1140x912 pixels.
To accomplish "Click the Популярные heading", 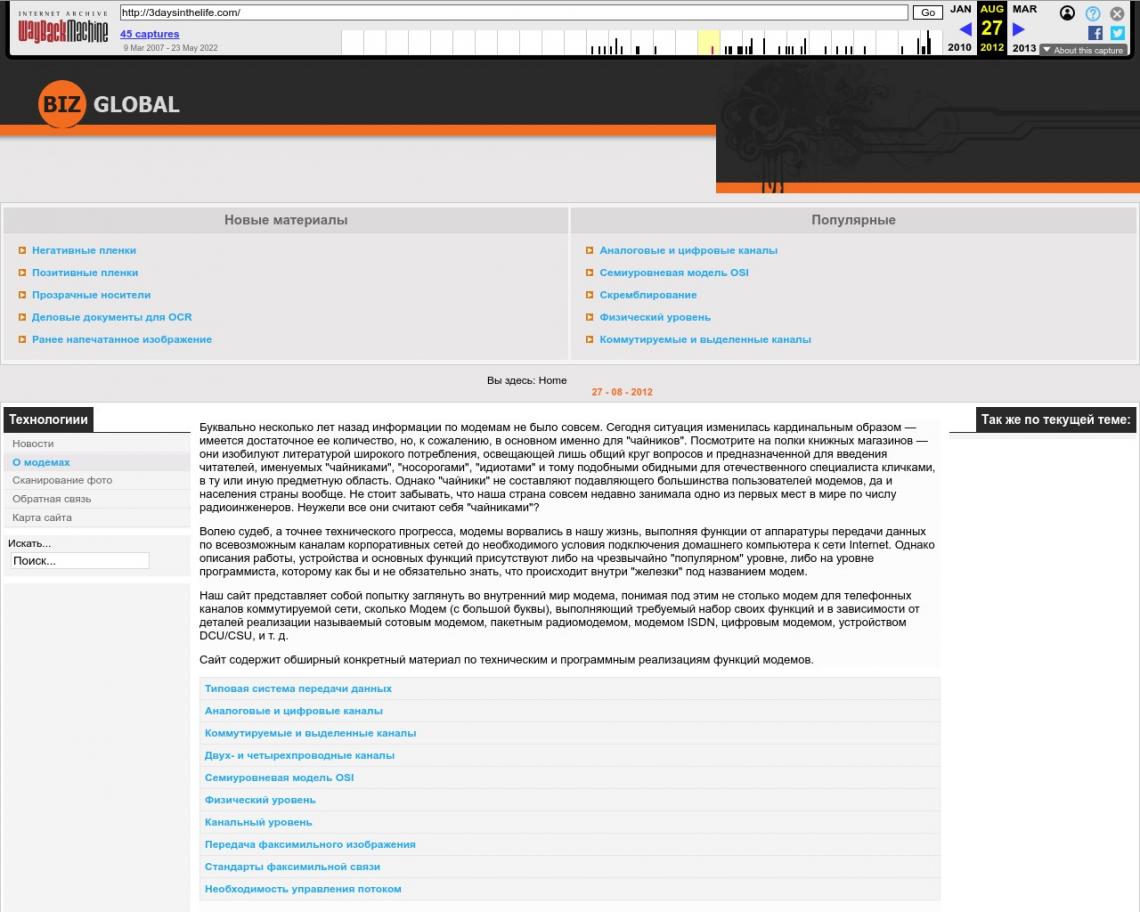I will [854, 220].
